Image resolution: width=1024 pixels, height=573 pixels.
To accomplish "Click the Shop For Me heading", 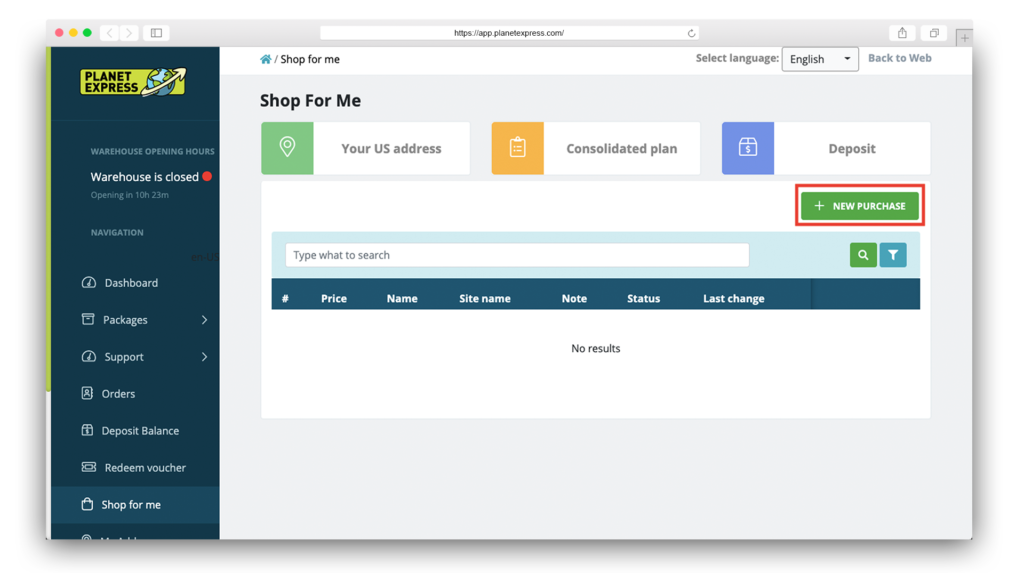I will point(310,101).
